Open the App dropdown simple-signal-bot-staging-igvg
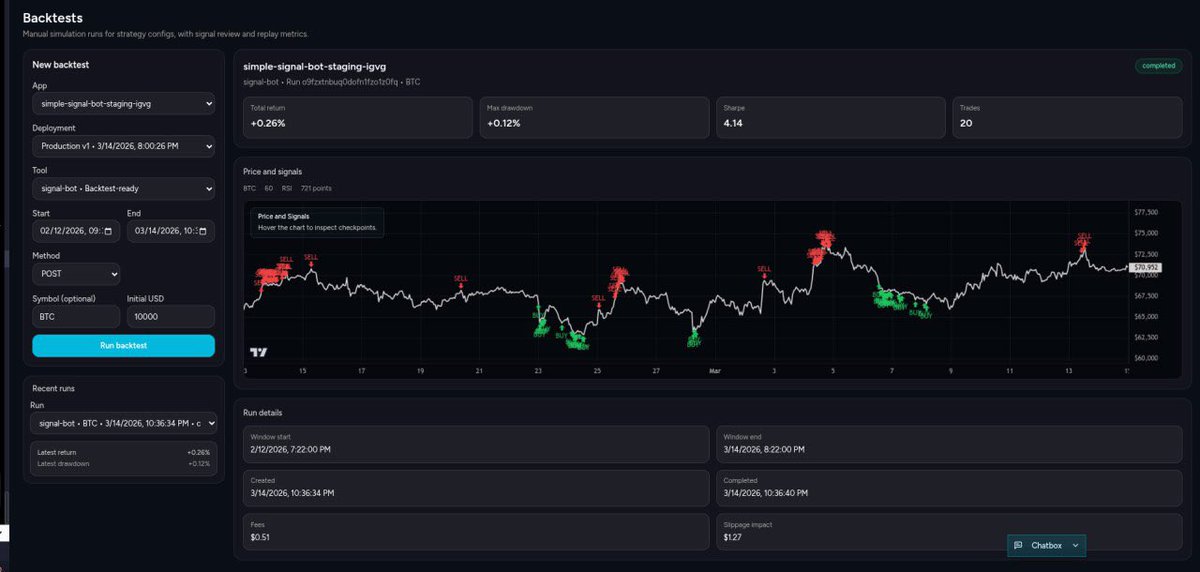 click(x=123, y=103)
